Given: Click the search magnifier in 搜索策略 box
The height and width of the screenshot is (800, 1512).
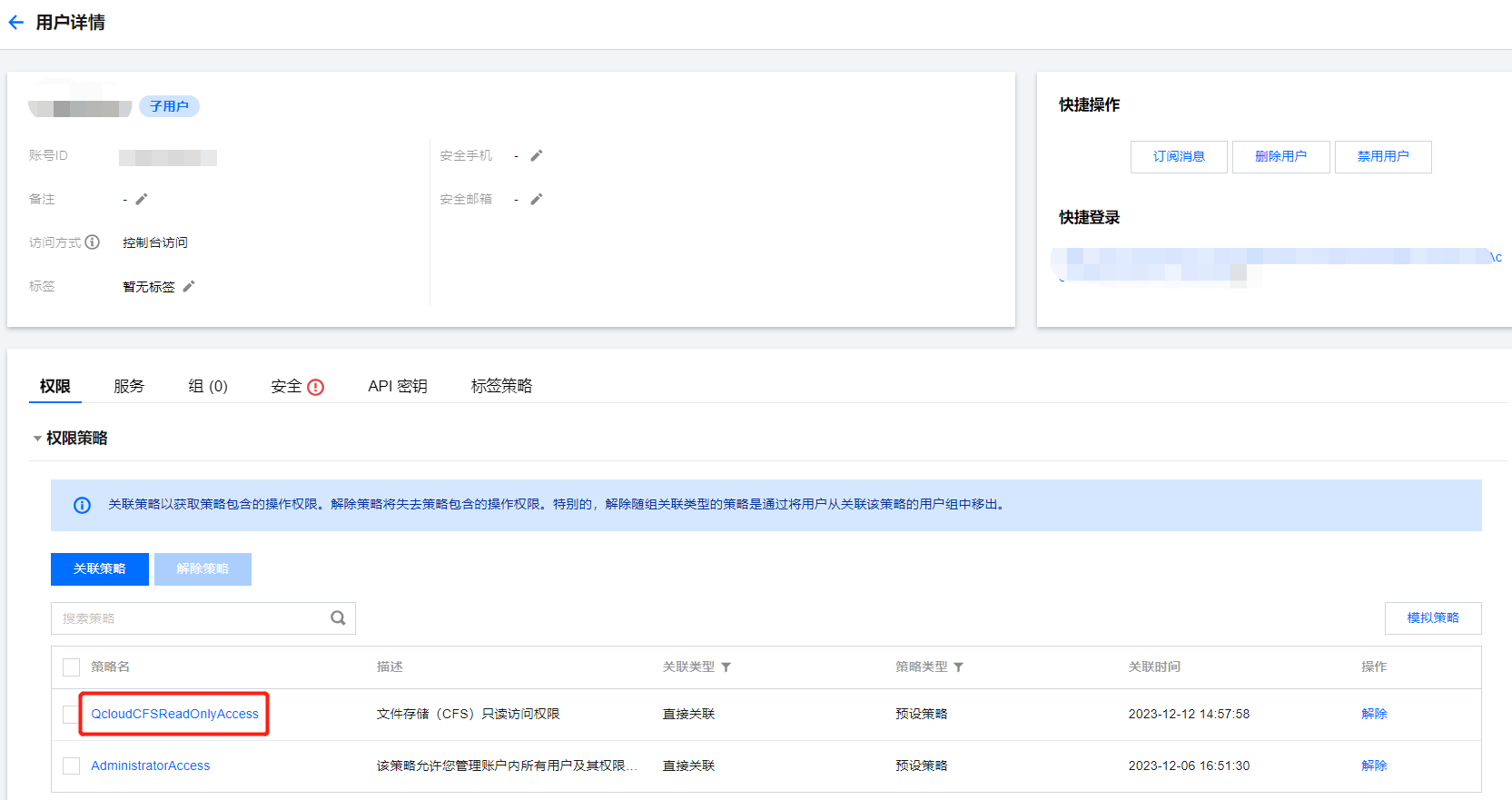Looking at the screenshot, I should (338, 618).
